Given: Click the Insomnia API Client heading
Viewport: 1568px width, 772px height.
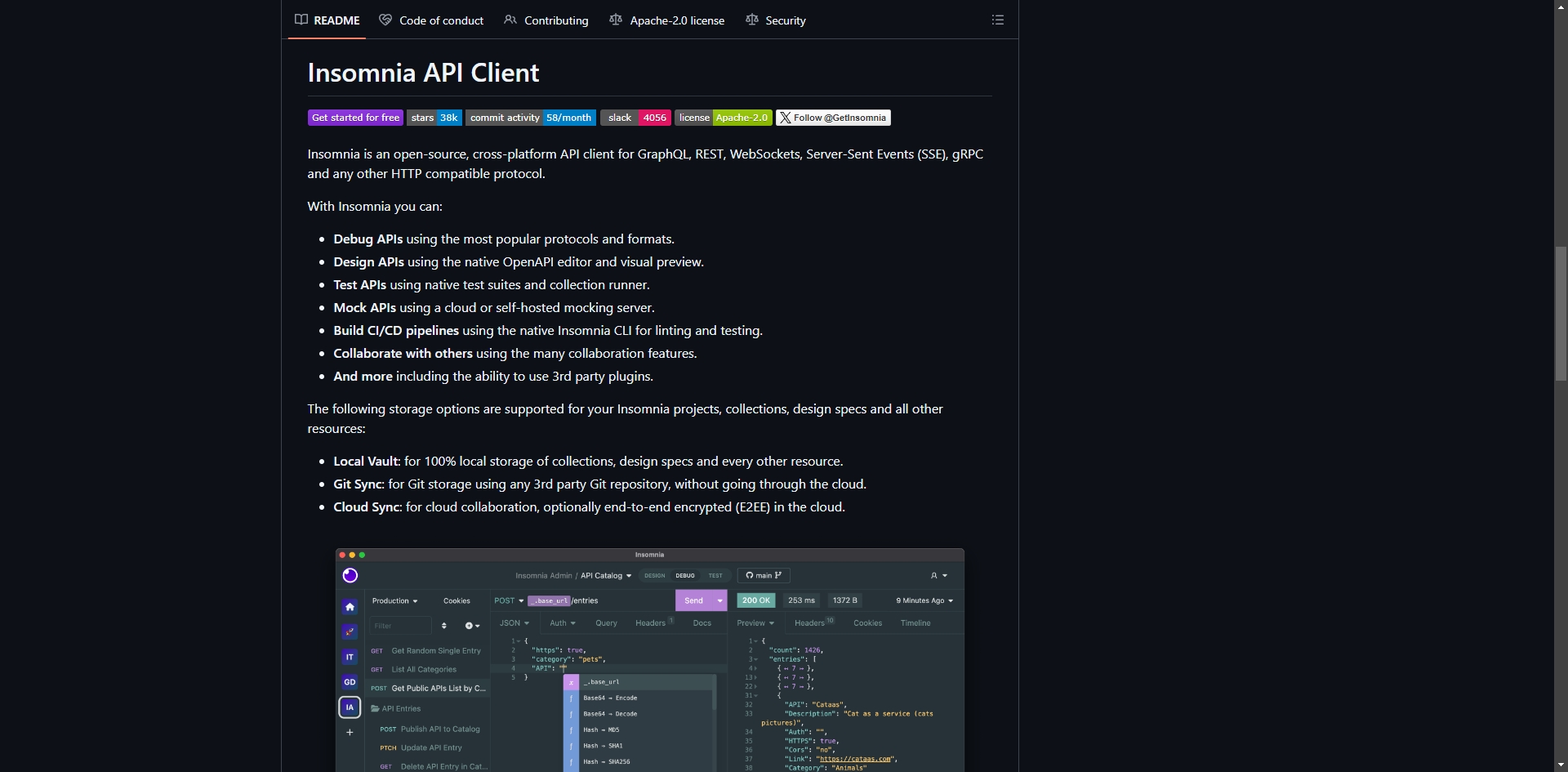Looking at the screenshot, I should click(x=423, y=73).
